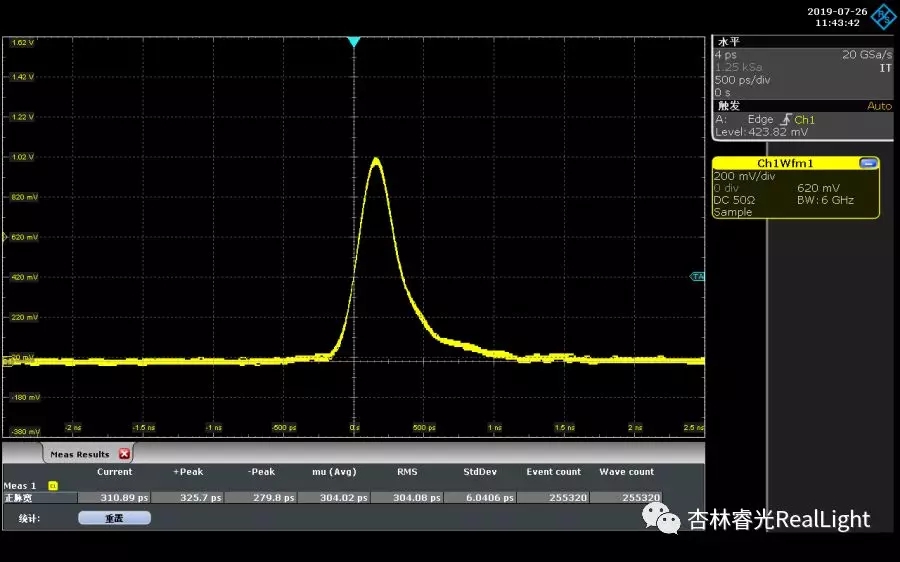Viewport: 900px width, 562px height.
Task: Close the Meas Results tab
Action: (125, 454)
